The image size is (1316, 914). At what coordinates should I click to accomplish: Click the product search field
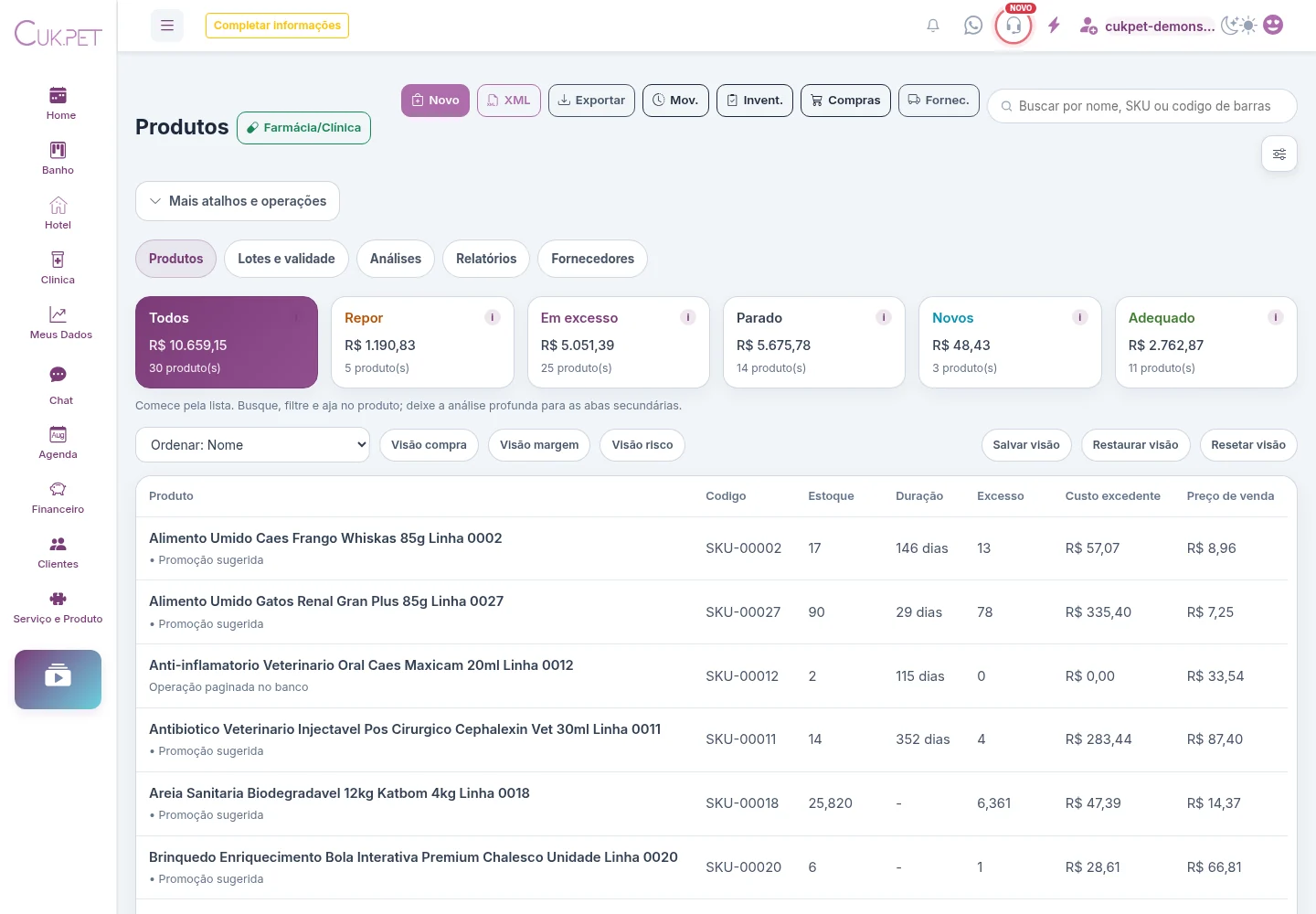tap(1142, 106)
